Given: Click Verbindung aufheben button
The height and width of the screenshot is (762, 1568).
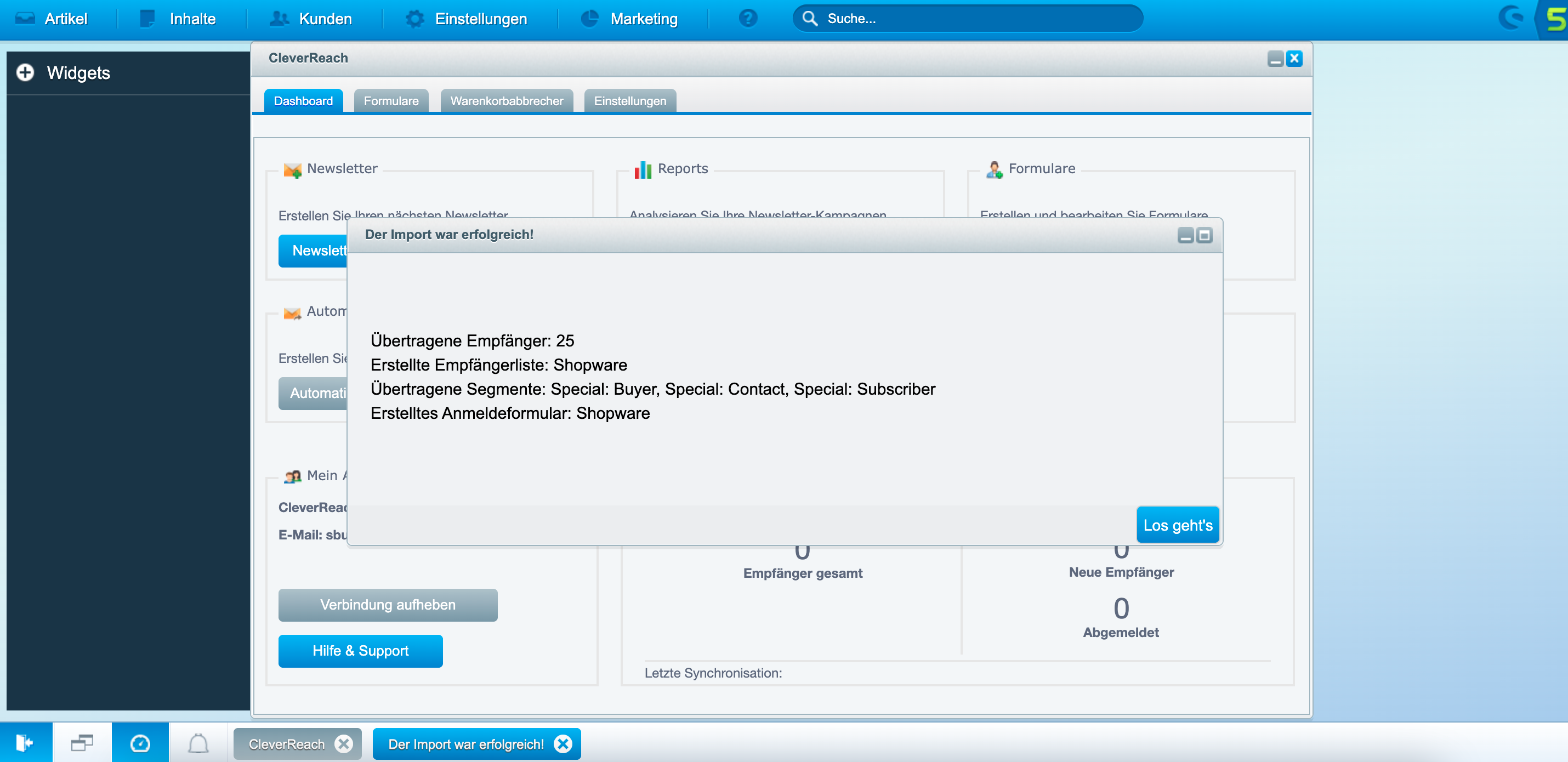Looking at the screenshot, I should click(388, 604).
